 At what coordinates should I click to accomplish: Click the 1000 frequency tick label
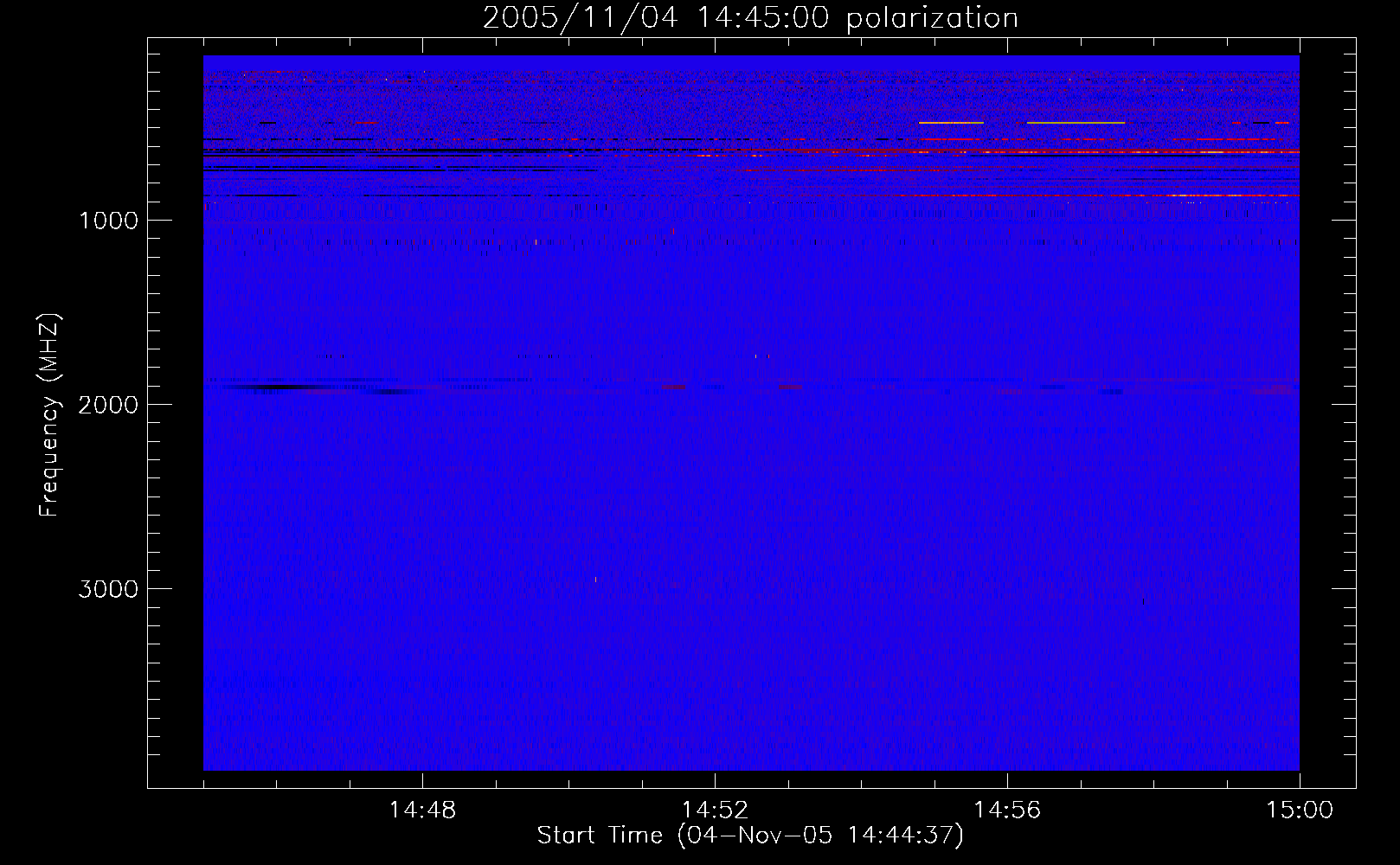click(108, 221)
